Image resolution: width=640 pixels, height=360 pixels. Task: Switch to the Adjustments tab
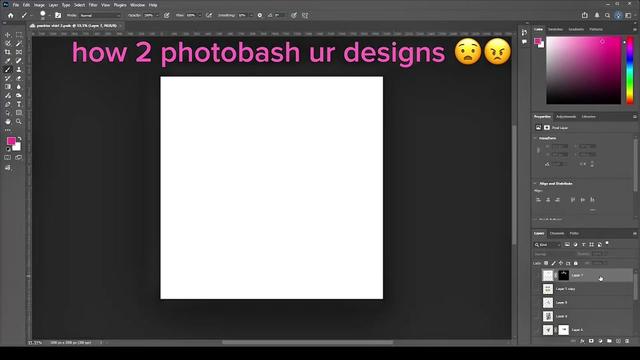(x=566, y=117)
